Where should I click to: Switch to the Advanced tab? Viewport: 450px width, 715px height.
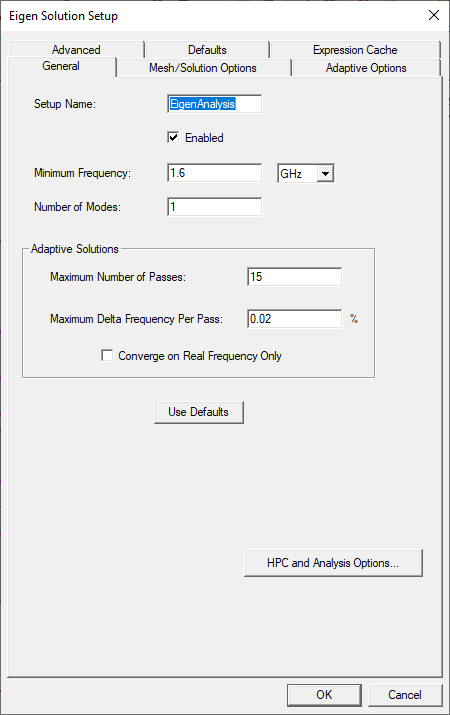tap(76, 49)
